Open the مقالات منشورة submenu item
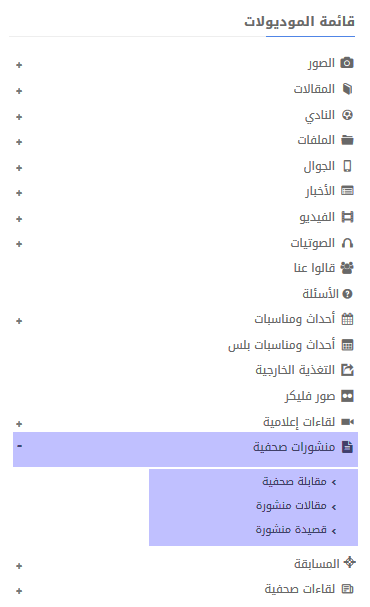Image resolution: width=370 pixels, height=607 pixels. point(296,506)
